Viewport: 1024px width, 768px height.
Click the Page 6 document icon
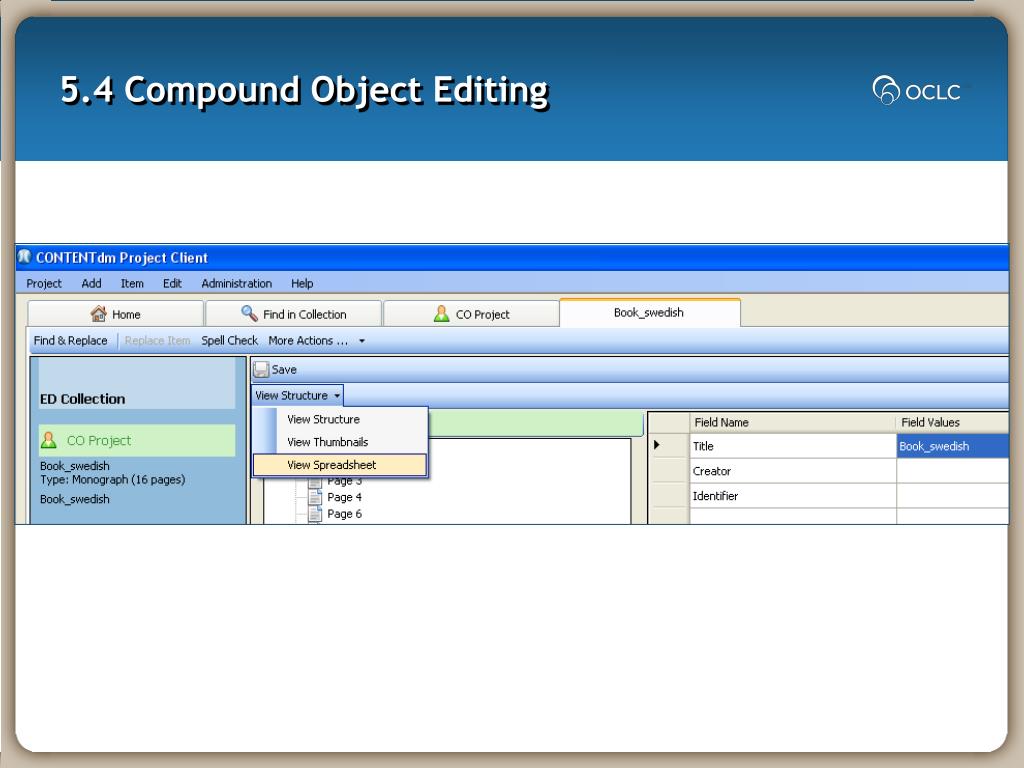point(315,515)
